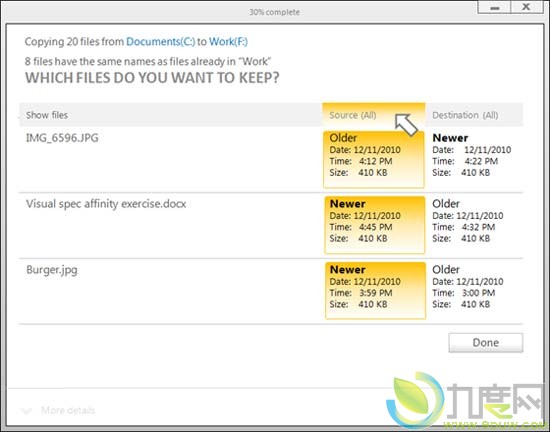Keep the newer source version of Burger.jpg
The image size is (550, 432).
375,291
